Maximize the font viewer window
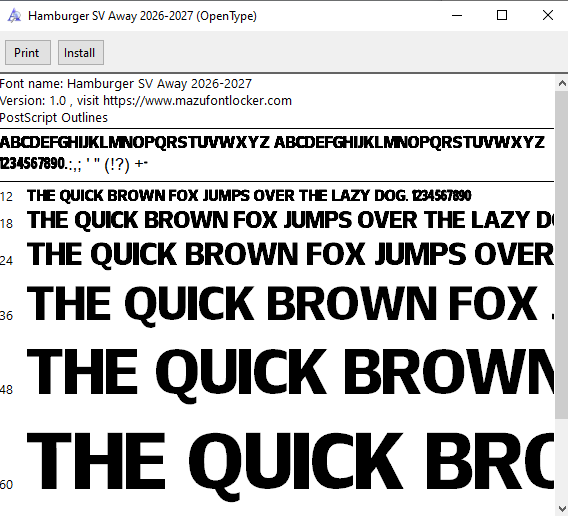Screen dimensions: 568x516 [x=502, y=16]
